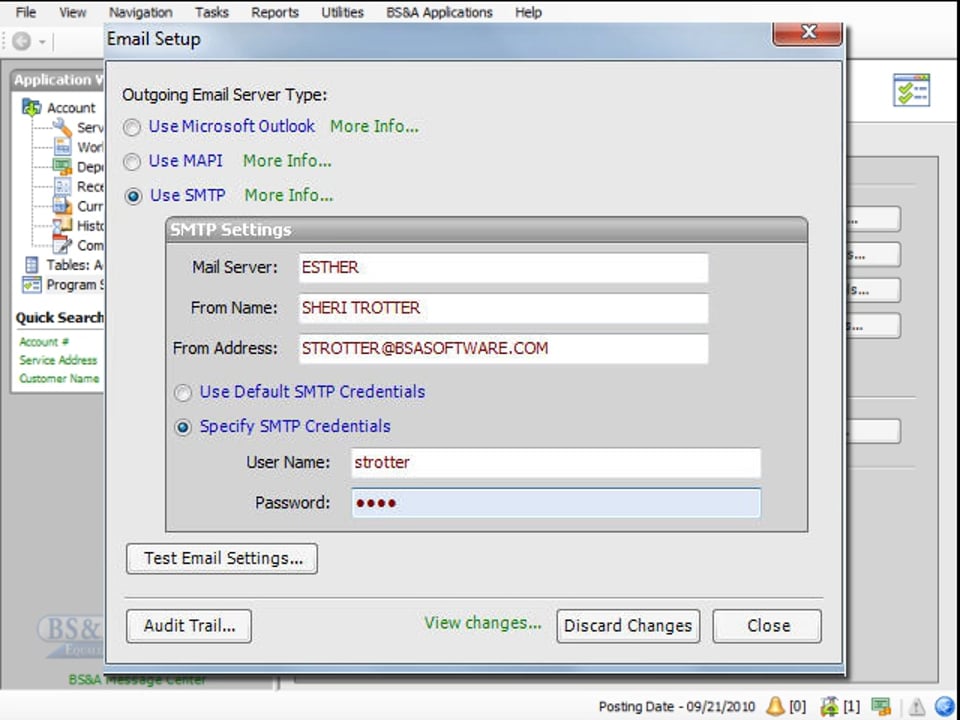Click the users icon showing [1]
Viewport: 960px width, 720px height.
click(x=830, y=707)
